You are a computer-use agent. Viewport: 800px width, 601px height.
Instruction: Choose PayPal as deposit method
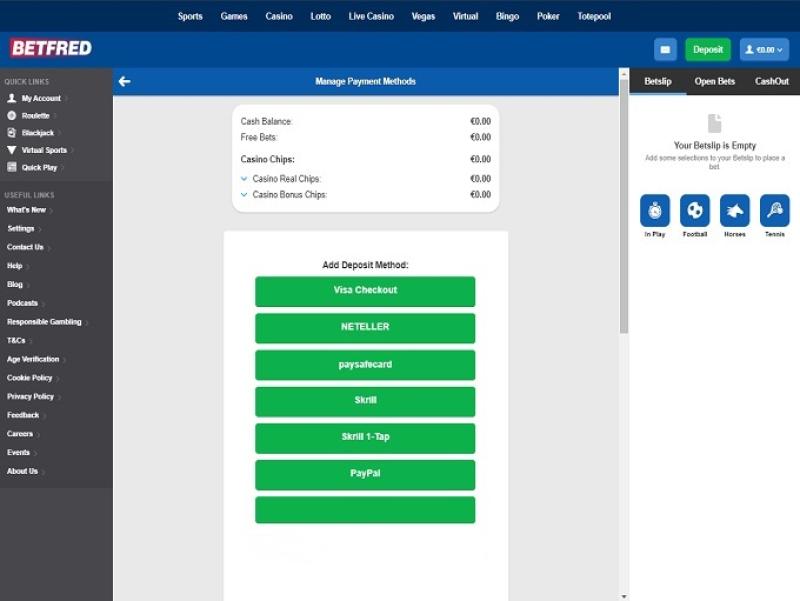pyautogui.click(x=365, y=474)
